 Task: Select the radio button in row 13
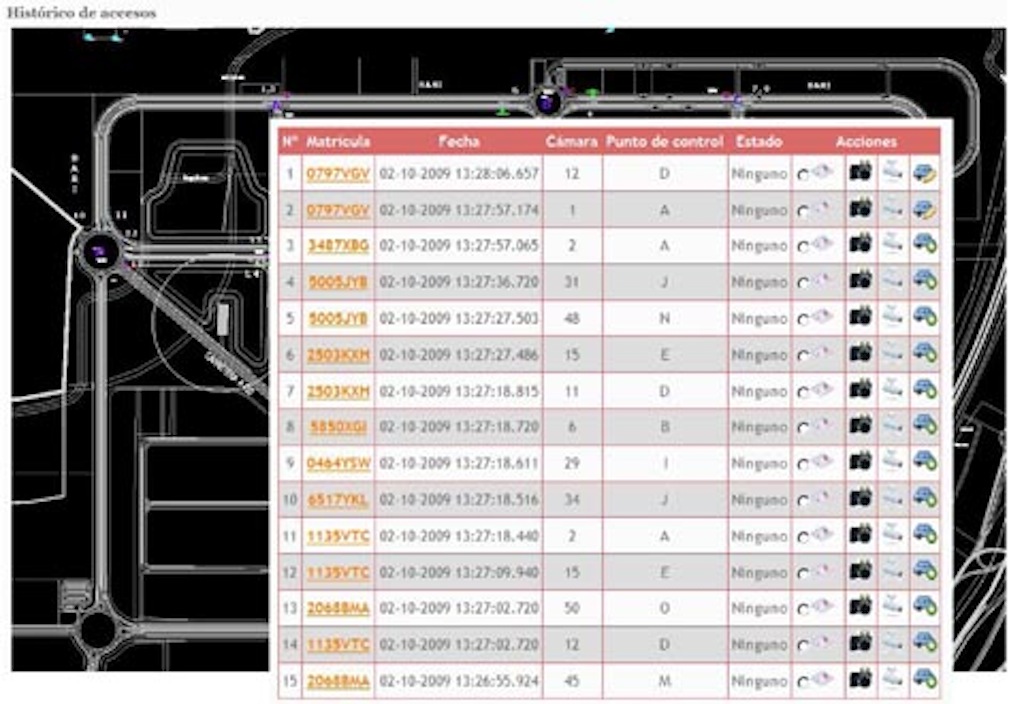tap(803, 609)
